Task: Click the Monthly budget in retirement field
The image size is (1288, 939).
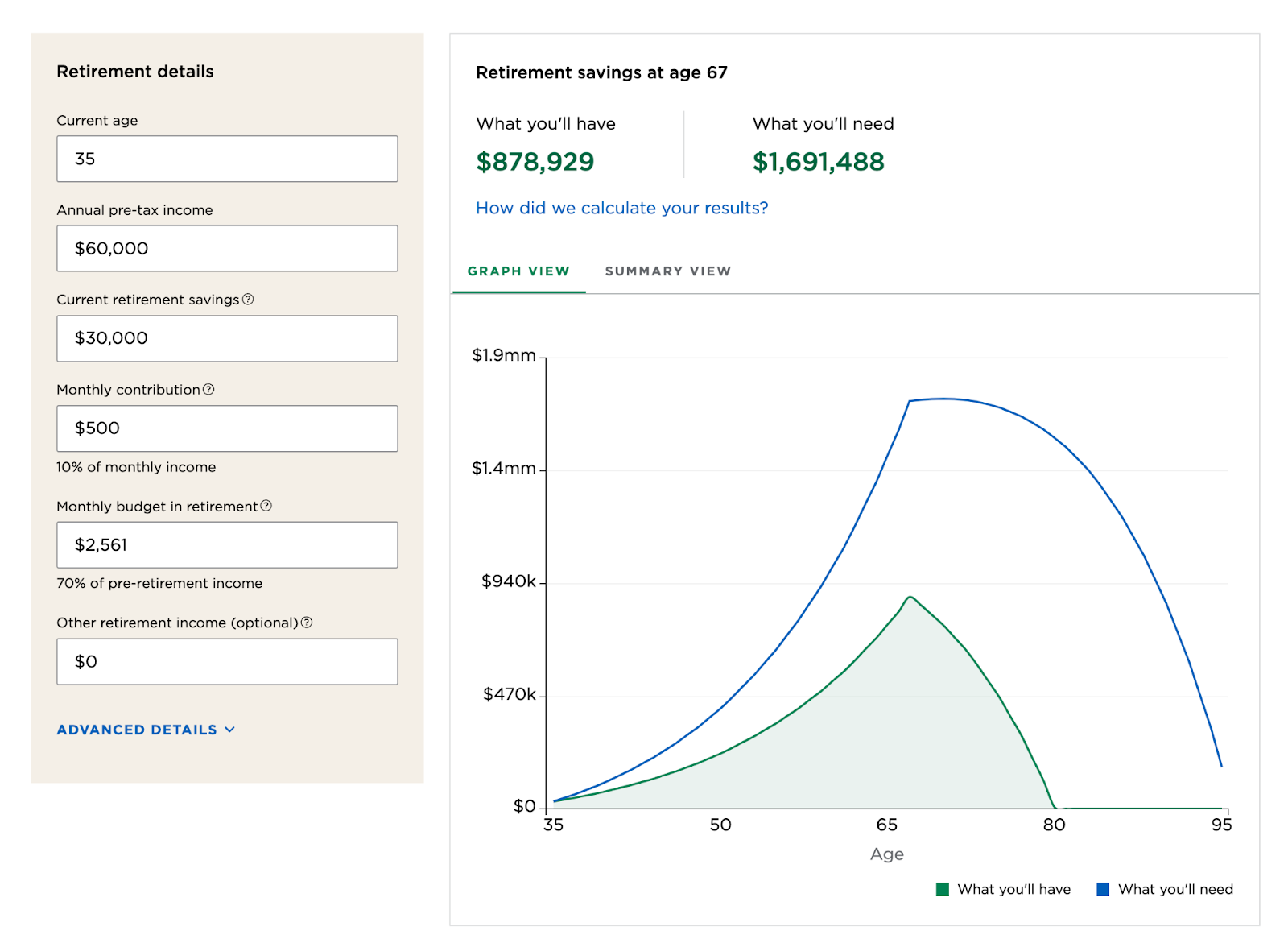Action: pyautogui.click(x=227, y=545)
